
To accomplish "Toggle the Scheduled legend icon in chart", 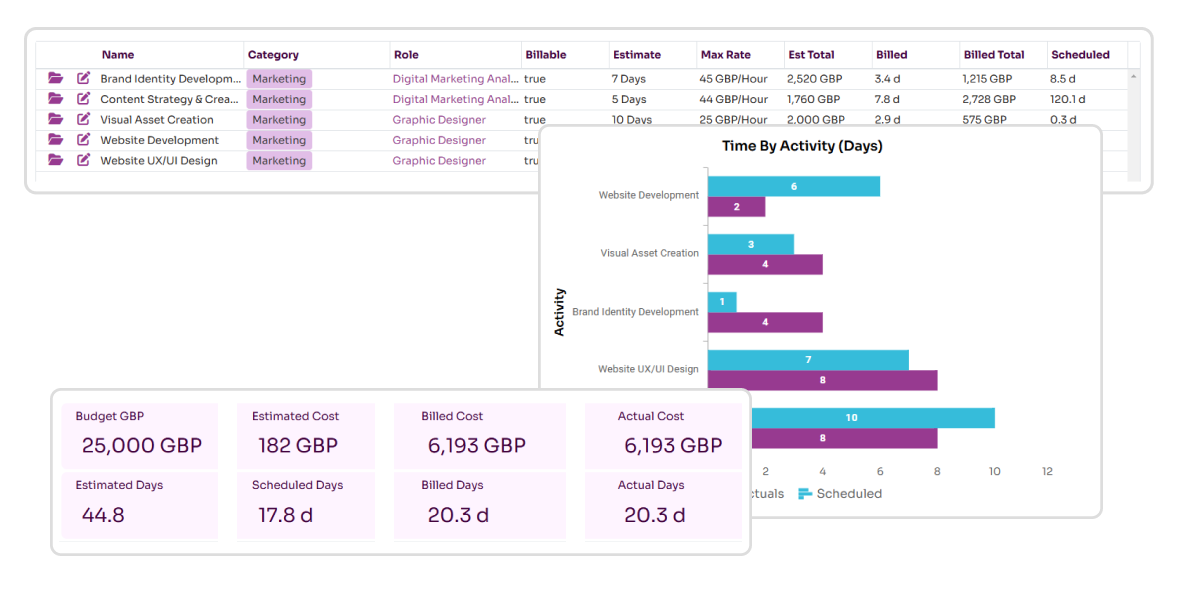I will (x=805, y=494).
